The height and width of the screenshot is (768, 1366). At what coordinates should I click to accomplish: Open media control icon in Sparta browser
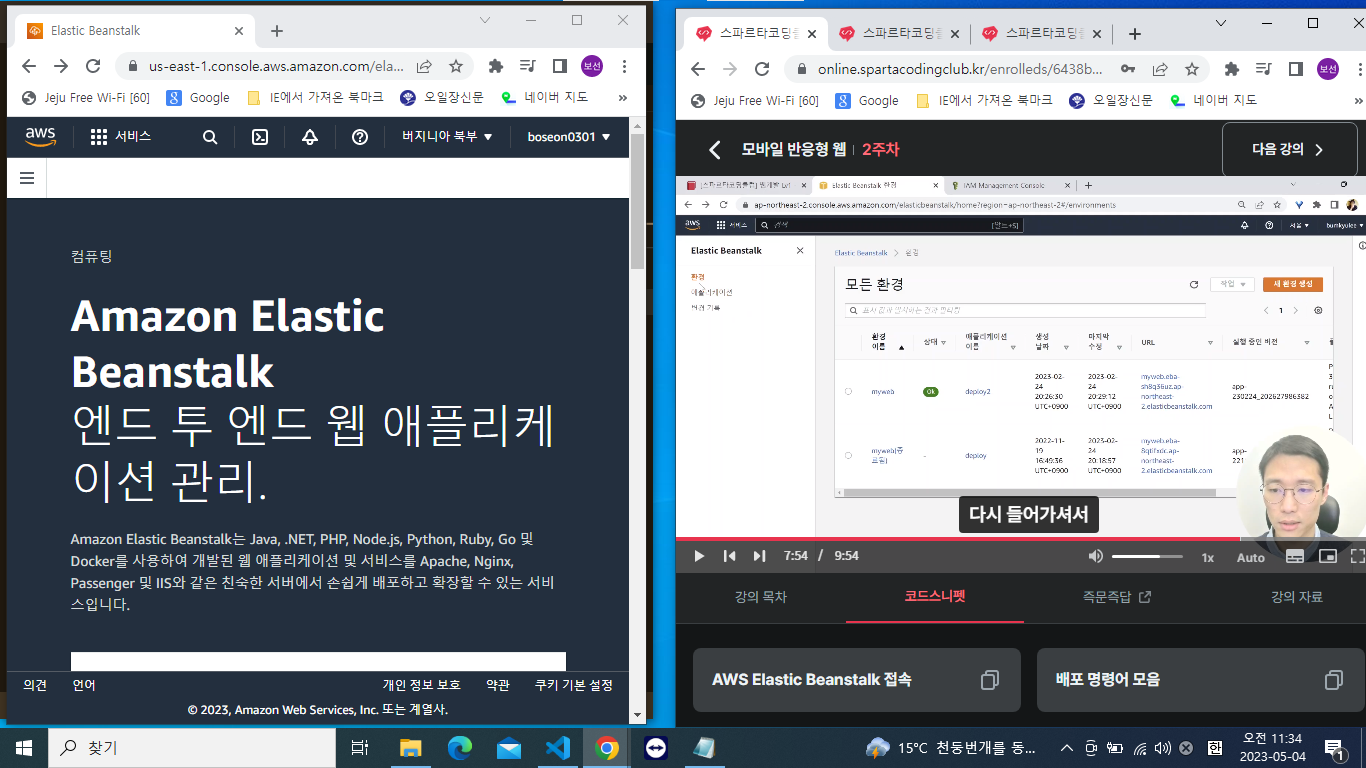click(x=1264, y=69)
